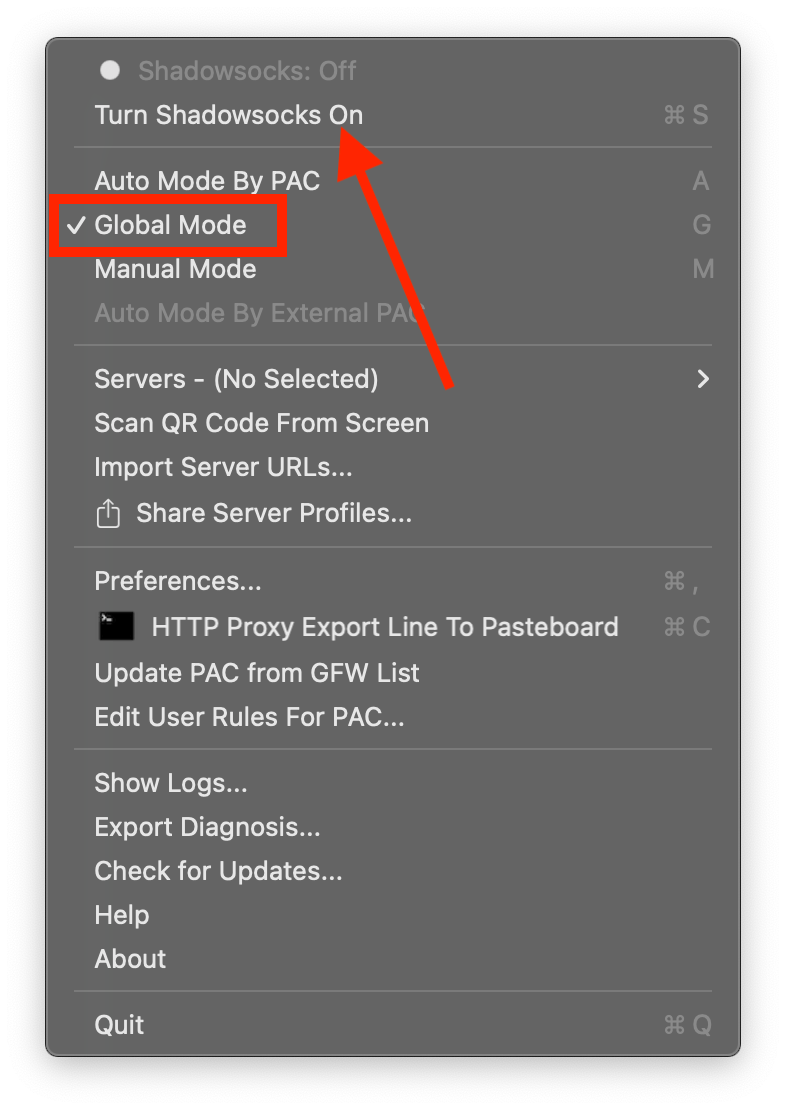This screenshot has height=1110, width=786.
Task: Open Show Logs...
Action: click(x=170, y=783)
